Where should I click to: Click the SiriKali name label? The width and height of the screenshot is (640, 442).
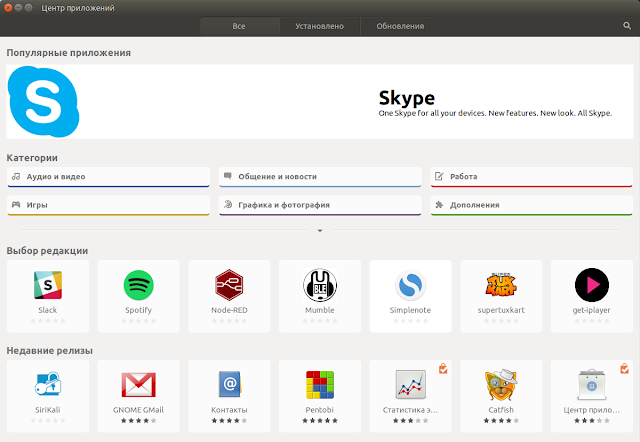[x=48, y=410]
